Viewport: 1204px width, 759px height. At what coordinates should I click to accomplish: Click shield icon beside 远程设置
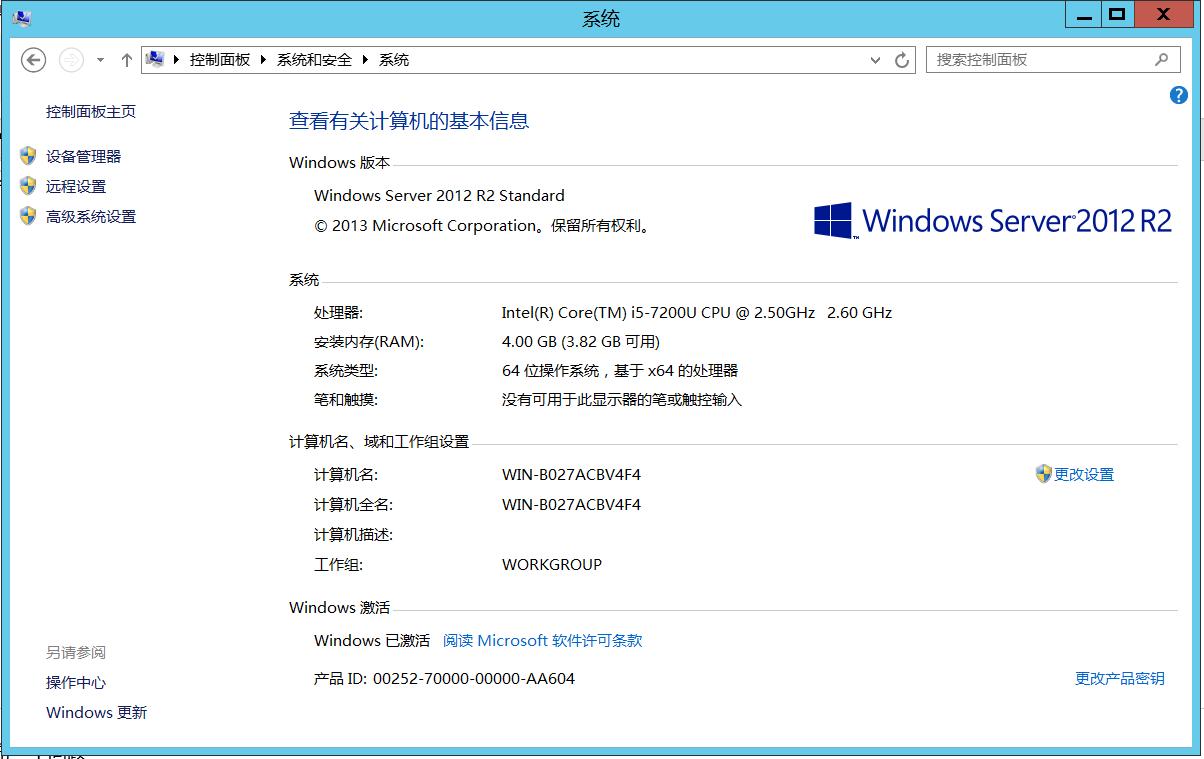(x=28, y=186)
